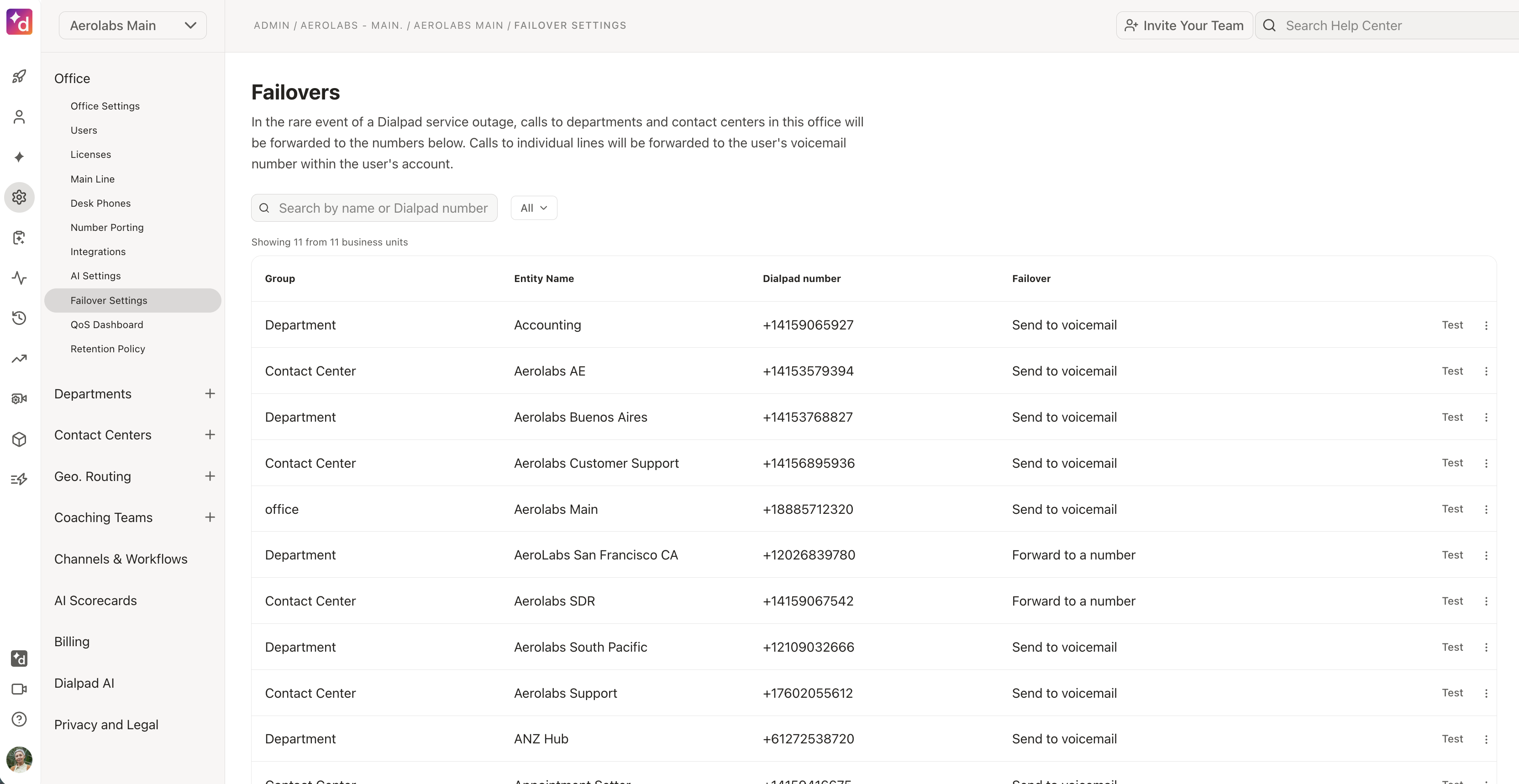
Task: Click the user avatar photo
Action: pos(20,759)
